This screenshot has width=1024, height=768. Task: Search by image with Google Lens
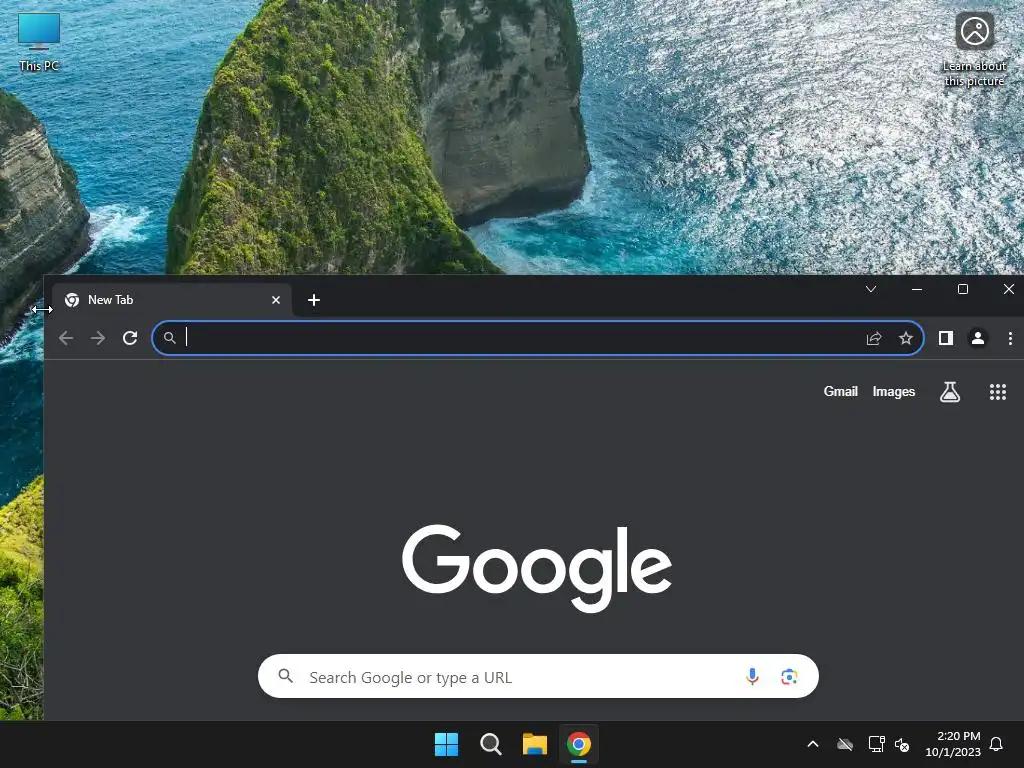pos(789,677)
